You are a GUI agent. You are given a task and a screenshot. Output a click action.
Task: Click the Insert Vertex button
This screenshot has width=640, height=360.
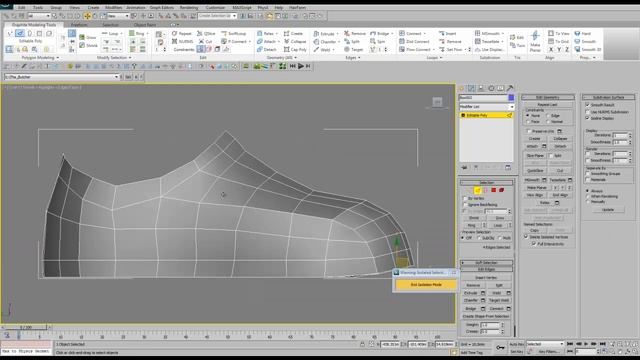486,278
